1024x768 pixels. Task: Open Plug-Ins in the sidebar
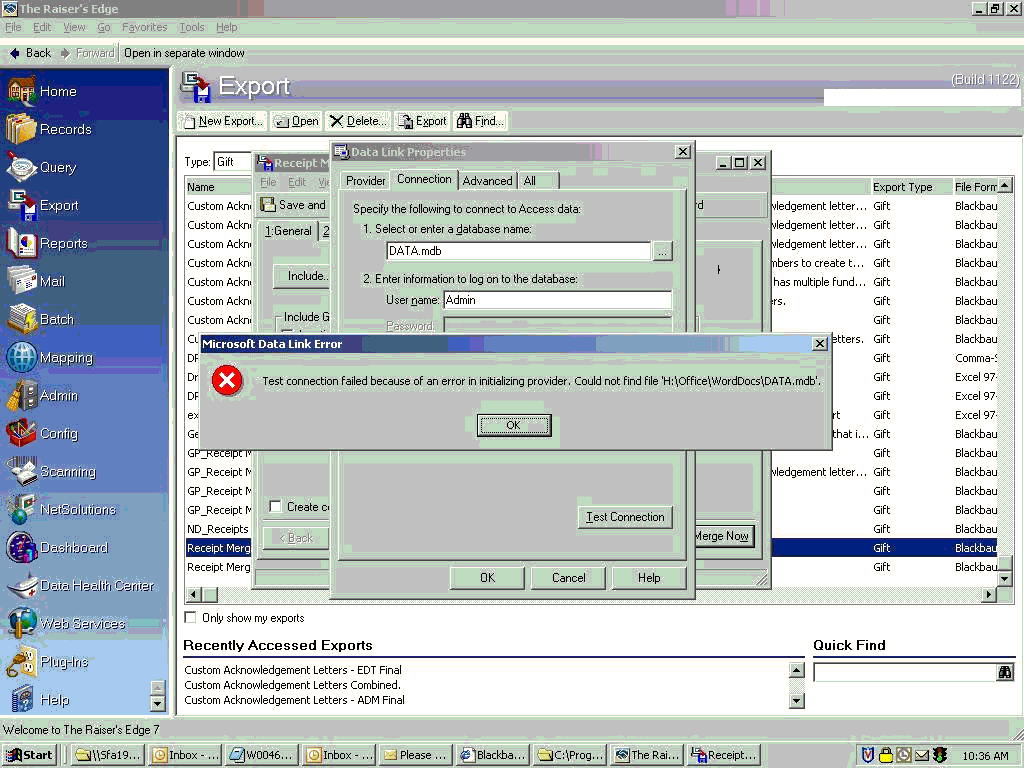pos(47,662)
